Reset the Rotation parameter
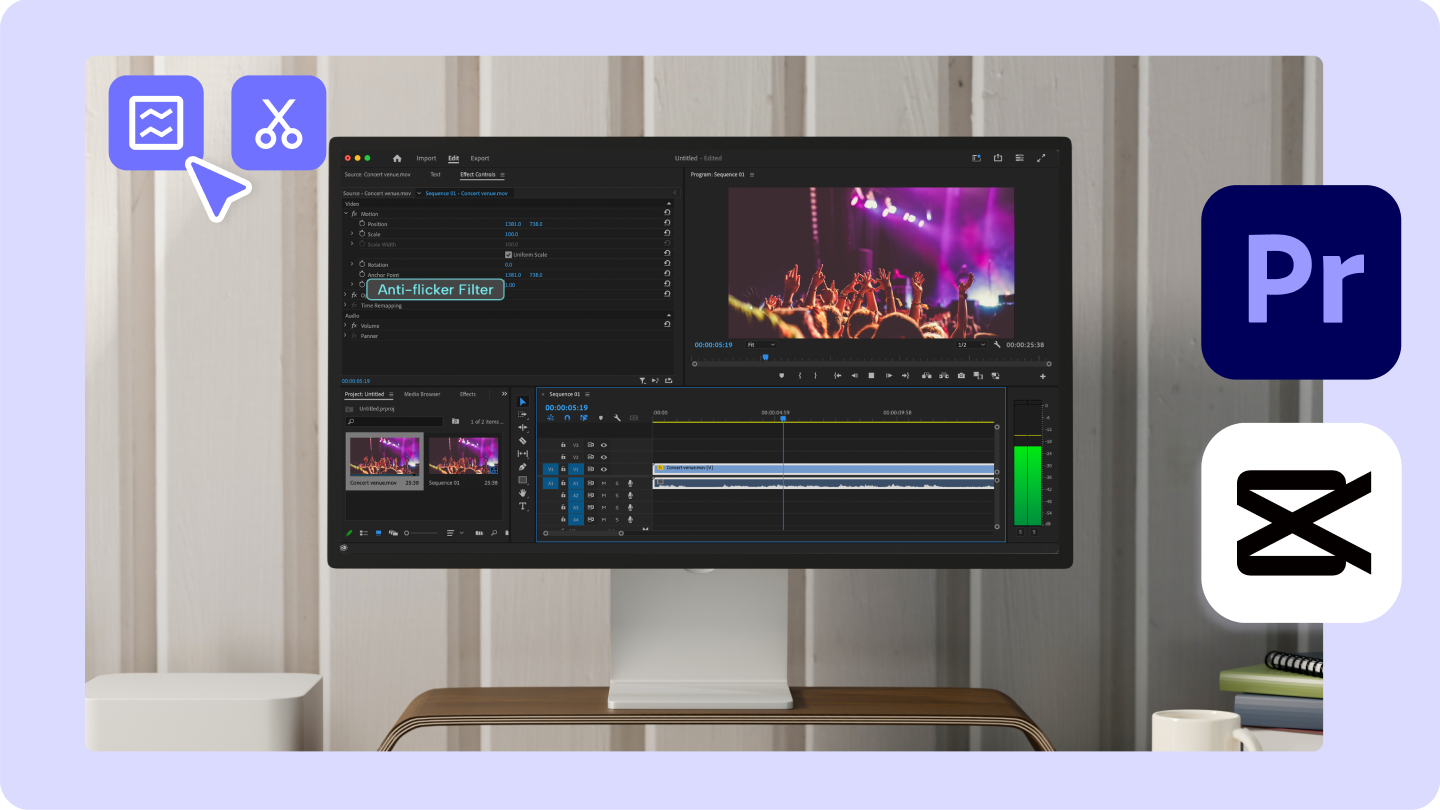Screen dimensions: 1440x810 [x=667, y=264]
